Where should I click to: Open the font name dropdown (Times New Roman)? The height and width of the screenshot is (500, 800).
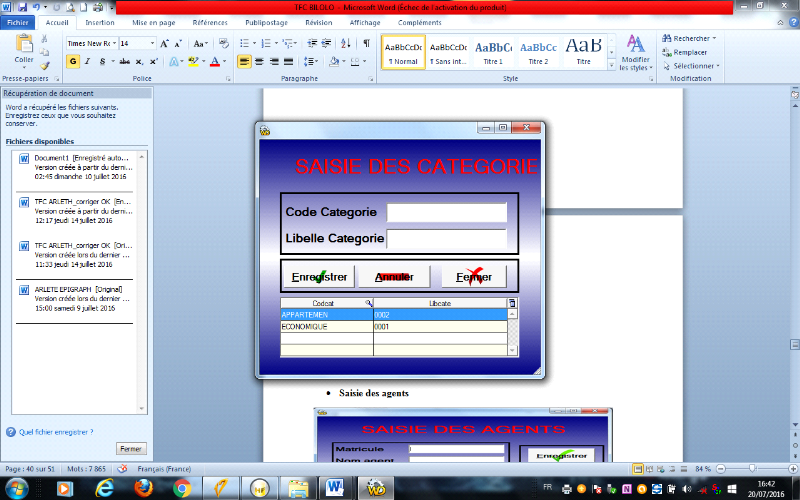(114, 43)
